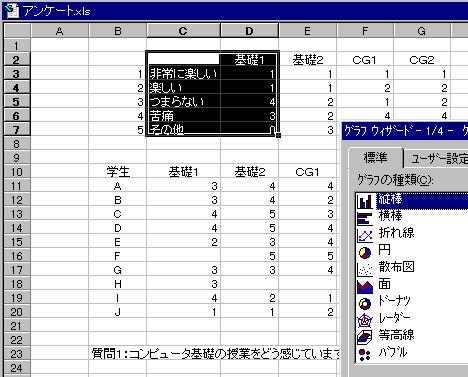The height and width of the screenshot is (377, 468).
Task: Click the 基礎2 header in row 10
Action: (x=249, y=172)
